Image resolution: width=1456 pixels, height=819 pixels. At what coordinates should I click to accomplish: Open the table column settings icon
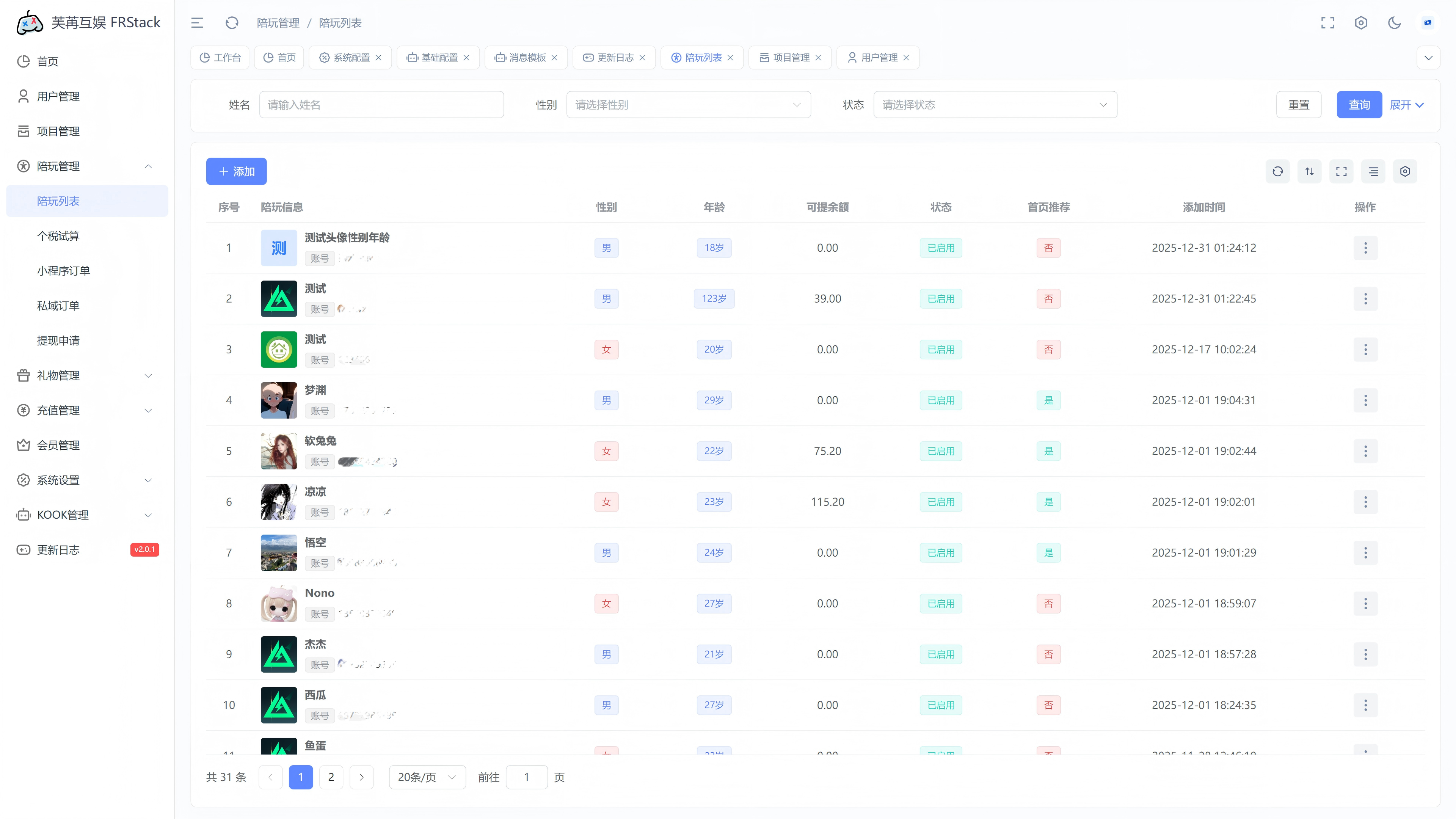[x=1405, y=171]
